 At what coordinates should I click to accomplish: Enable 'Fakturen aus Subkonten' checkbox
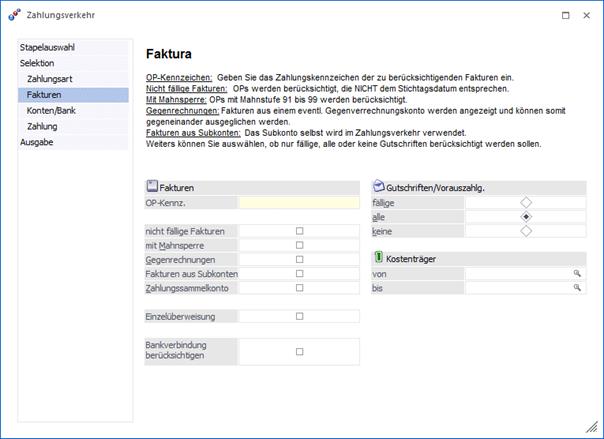[x=299, y=273]
